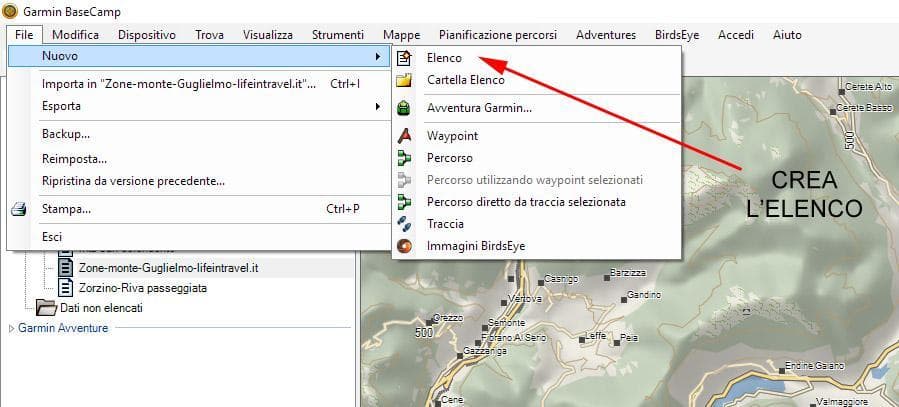Screen dimensions: 899x407
Task: Open the Accedi menu
Action: coord(736,35)
